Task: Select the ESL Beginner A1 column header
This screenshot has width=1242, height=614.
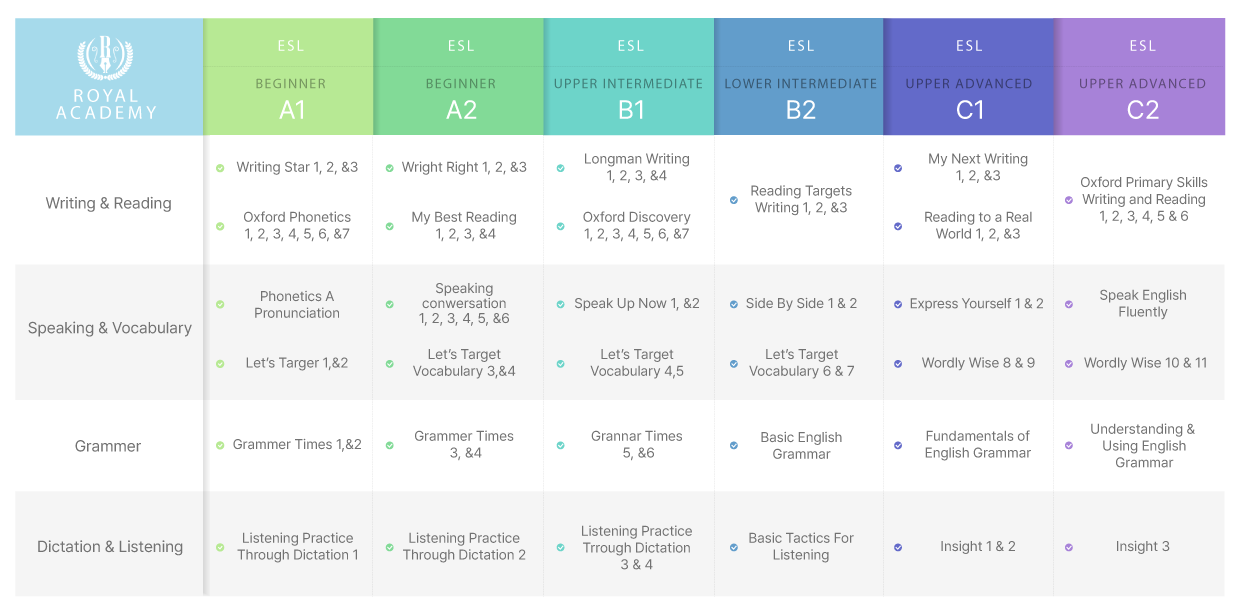Action: pos(289,76)
